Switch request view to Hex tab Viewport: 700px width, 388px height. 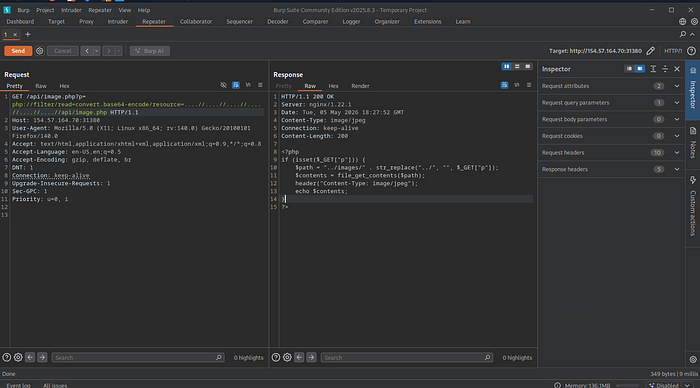[x=64, y=86]
